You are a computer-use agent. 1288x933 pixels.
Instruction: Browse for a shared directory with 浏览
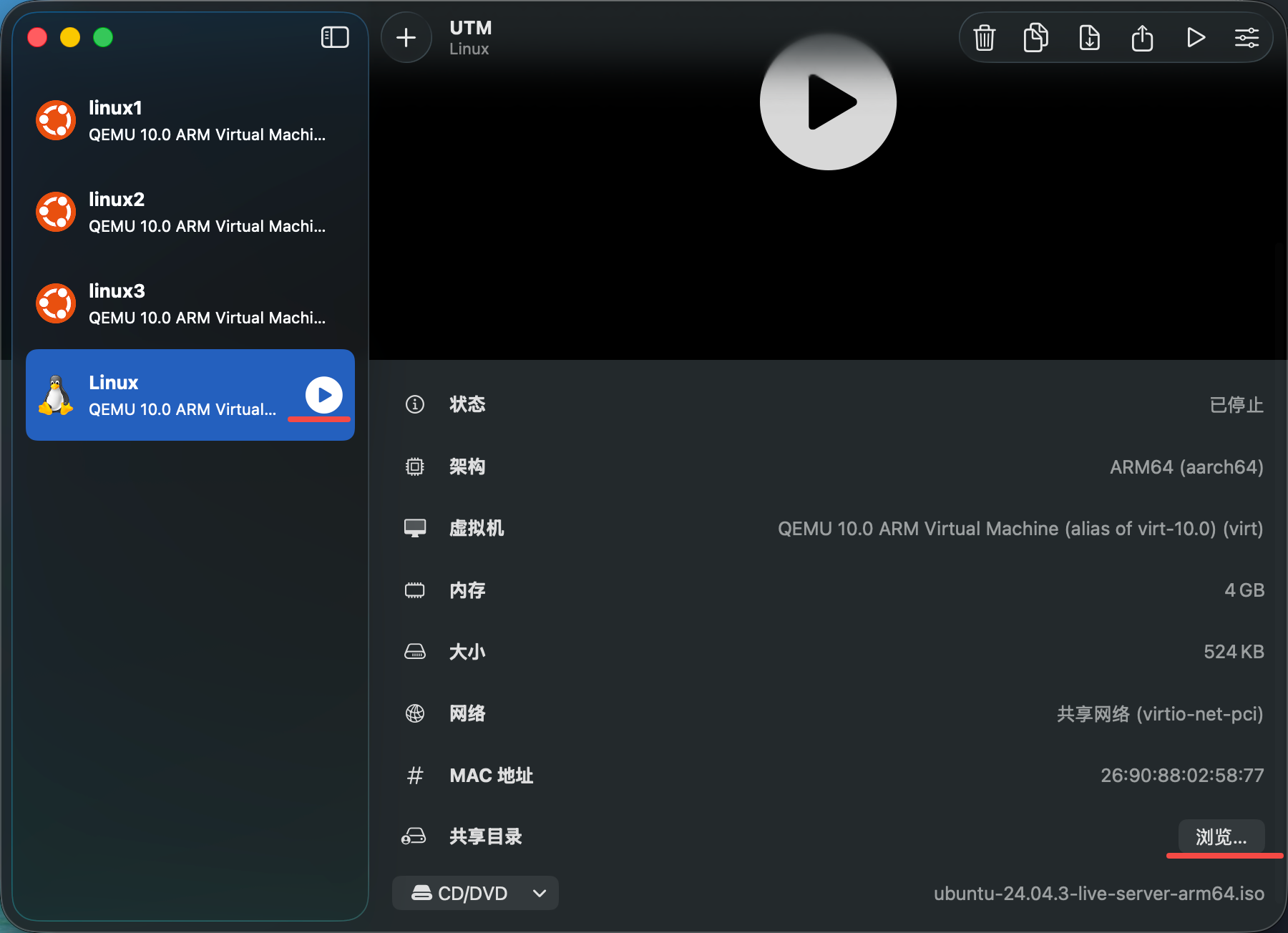tap(1221, 836)
